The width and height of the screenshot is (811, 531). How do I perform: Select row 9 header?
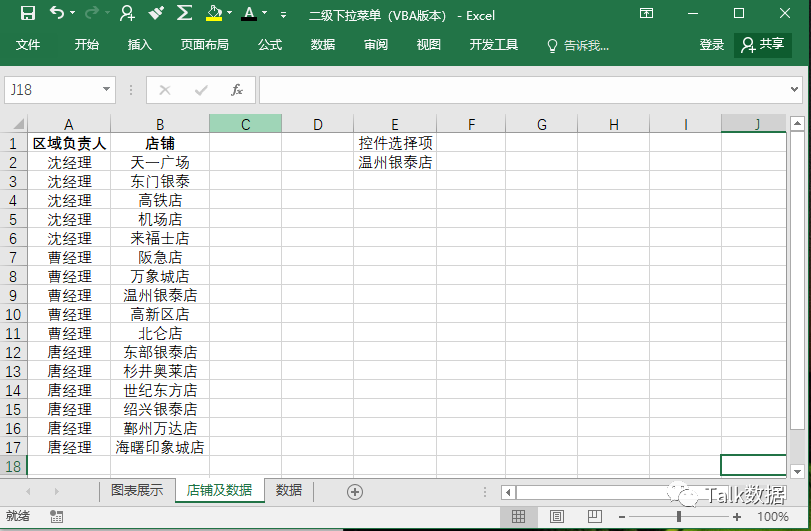coord(13,295)
